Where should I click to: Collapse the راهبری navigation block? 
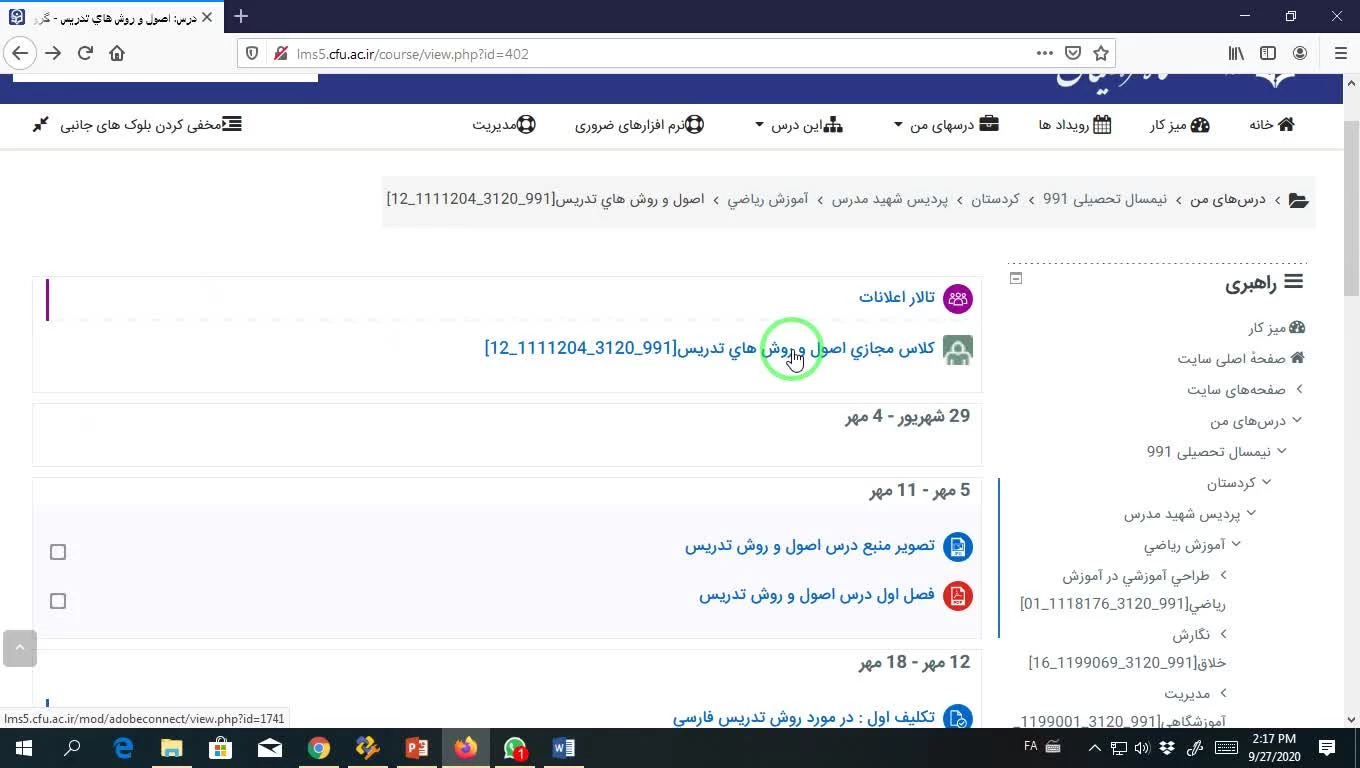click(x=1016, y=279)
